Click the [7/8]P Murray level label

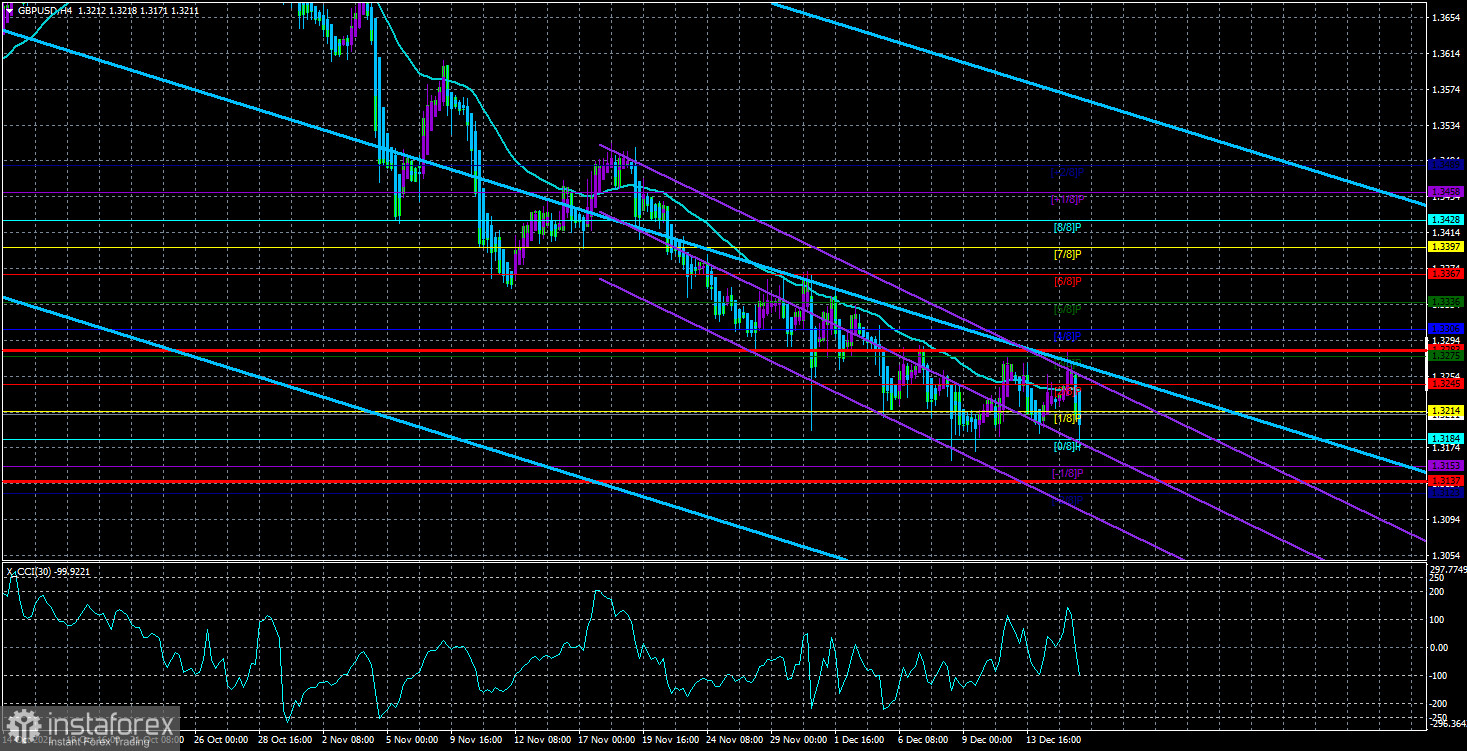point(1068,255)
